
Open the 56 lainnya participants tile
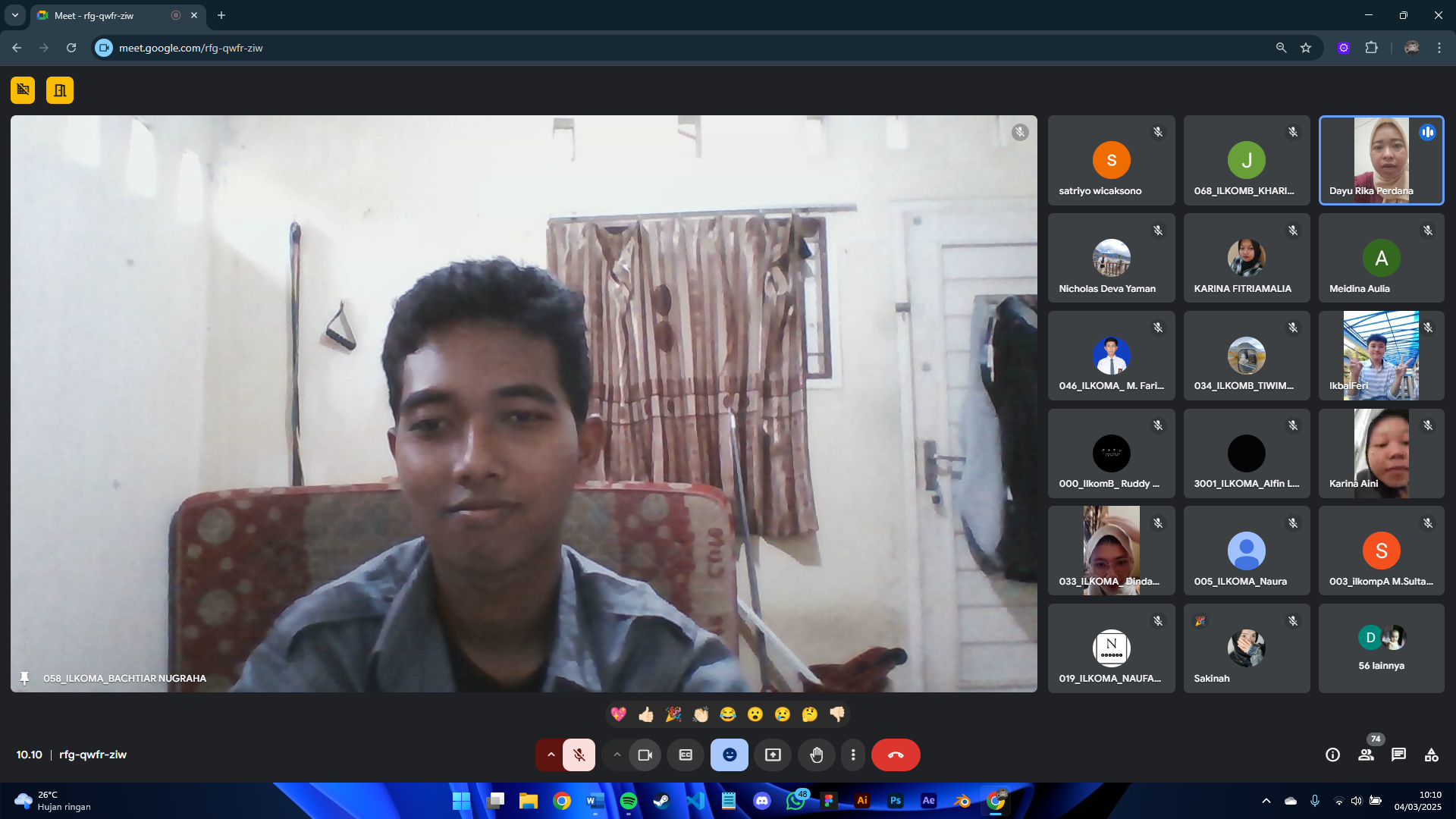[x=1381, y=648]
